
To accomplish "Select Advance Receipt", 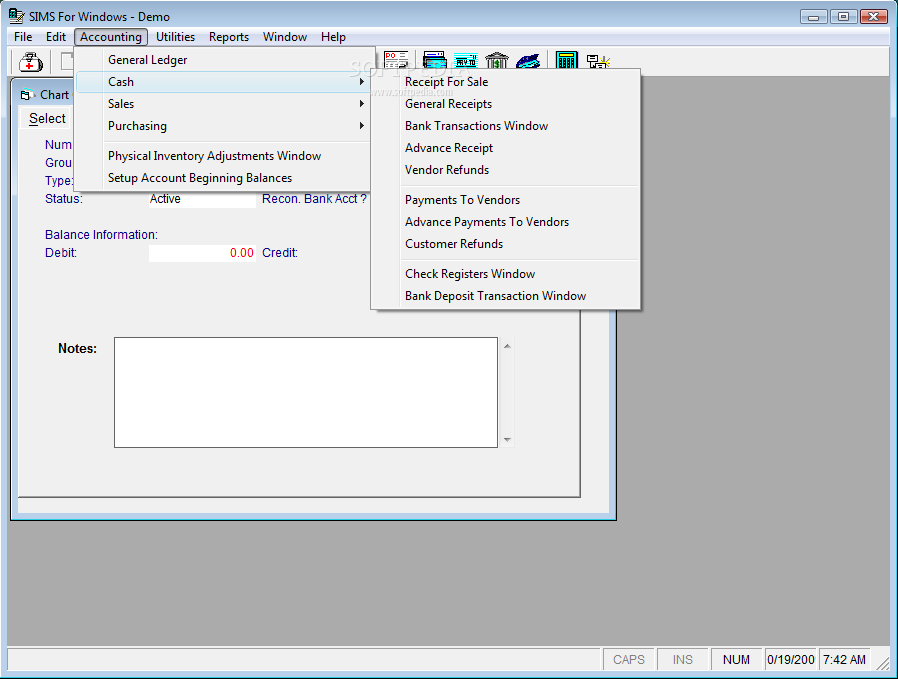I will 506,148.
